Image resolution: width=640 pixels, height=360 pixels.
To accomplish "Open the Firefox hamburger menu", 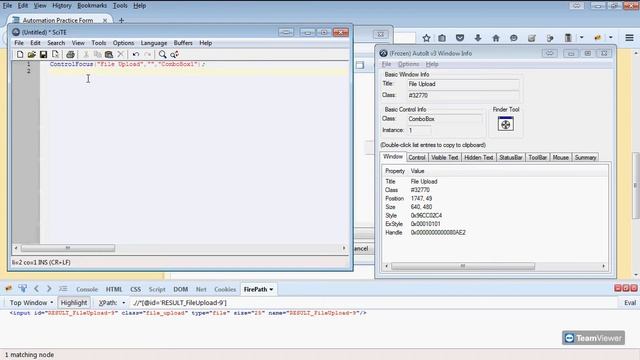I will [x=629, y=38].
